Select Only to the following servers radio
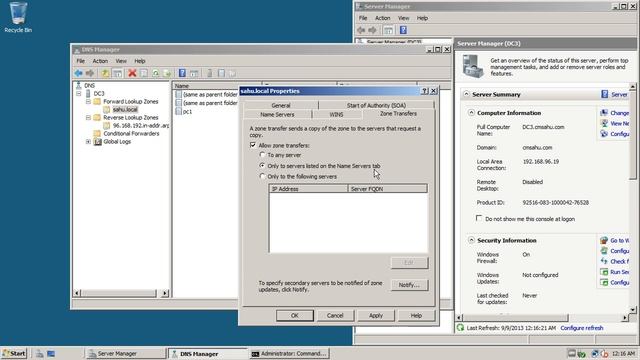The height and width of the screenshot is (360, 640). pyautogui.click(x=262, y=176)
